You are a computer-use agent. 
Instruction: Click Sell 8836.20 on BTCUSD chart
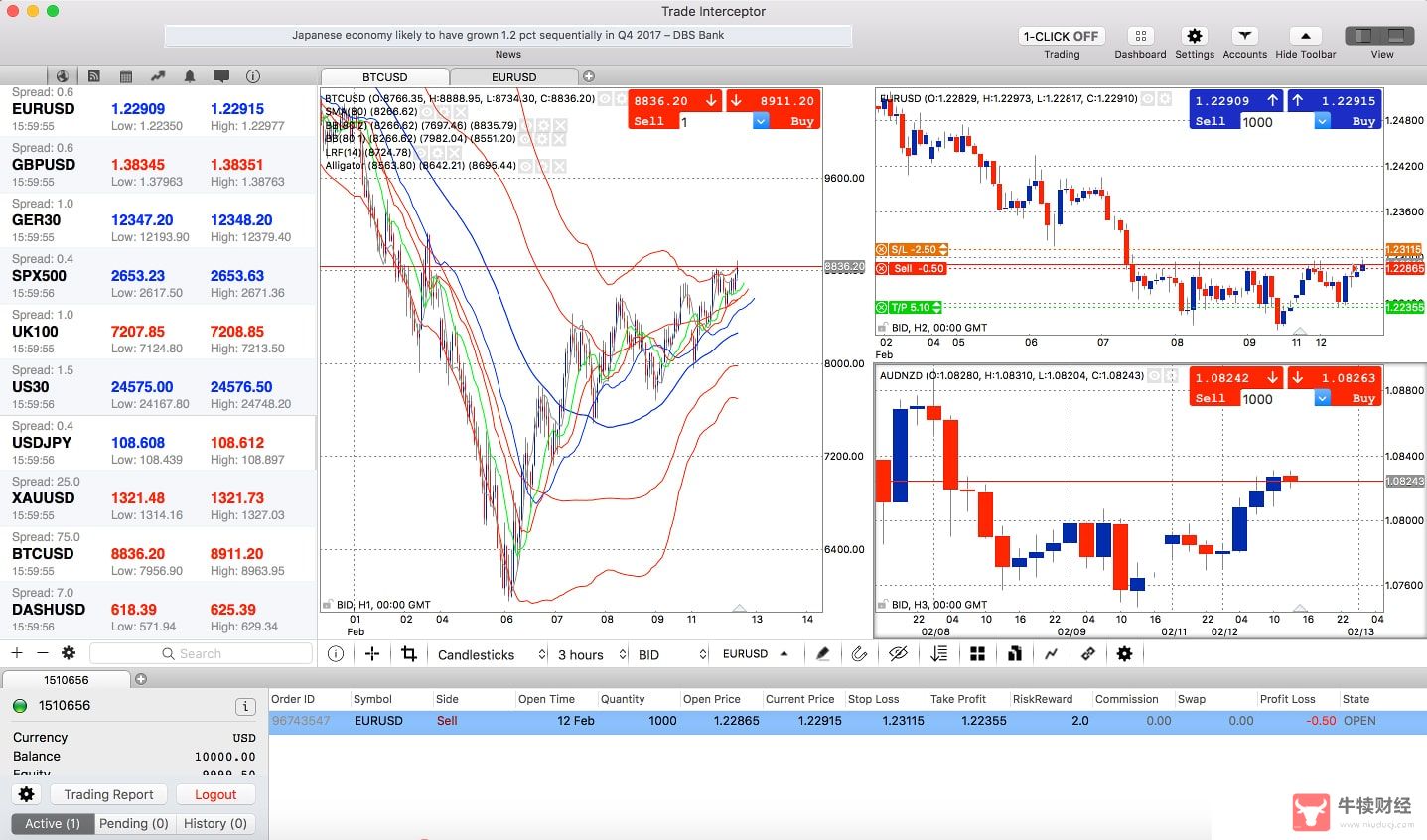(x=675, y=101)
